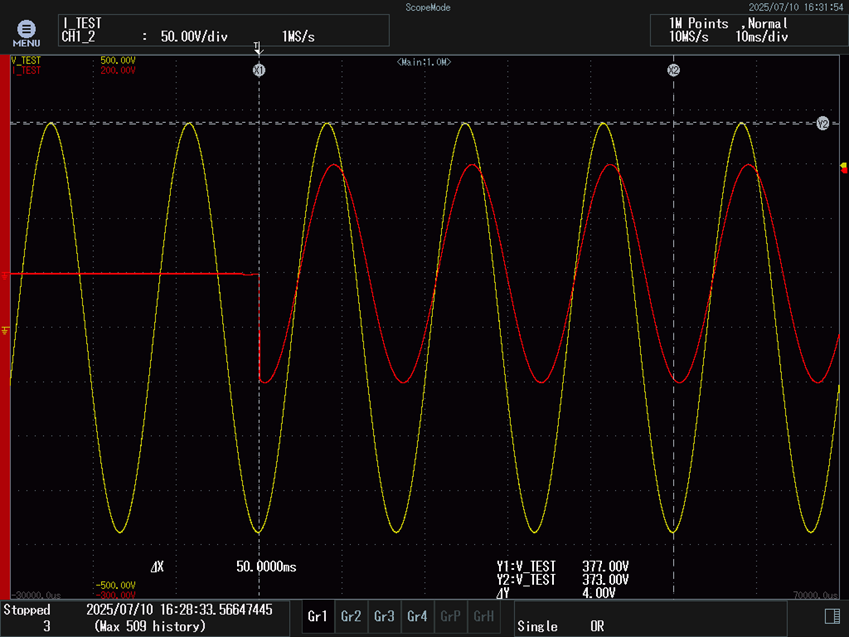Switch to the Gr2 display group
This screenshot has height=637, width=849.
tap(351, 617)
